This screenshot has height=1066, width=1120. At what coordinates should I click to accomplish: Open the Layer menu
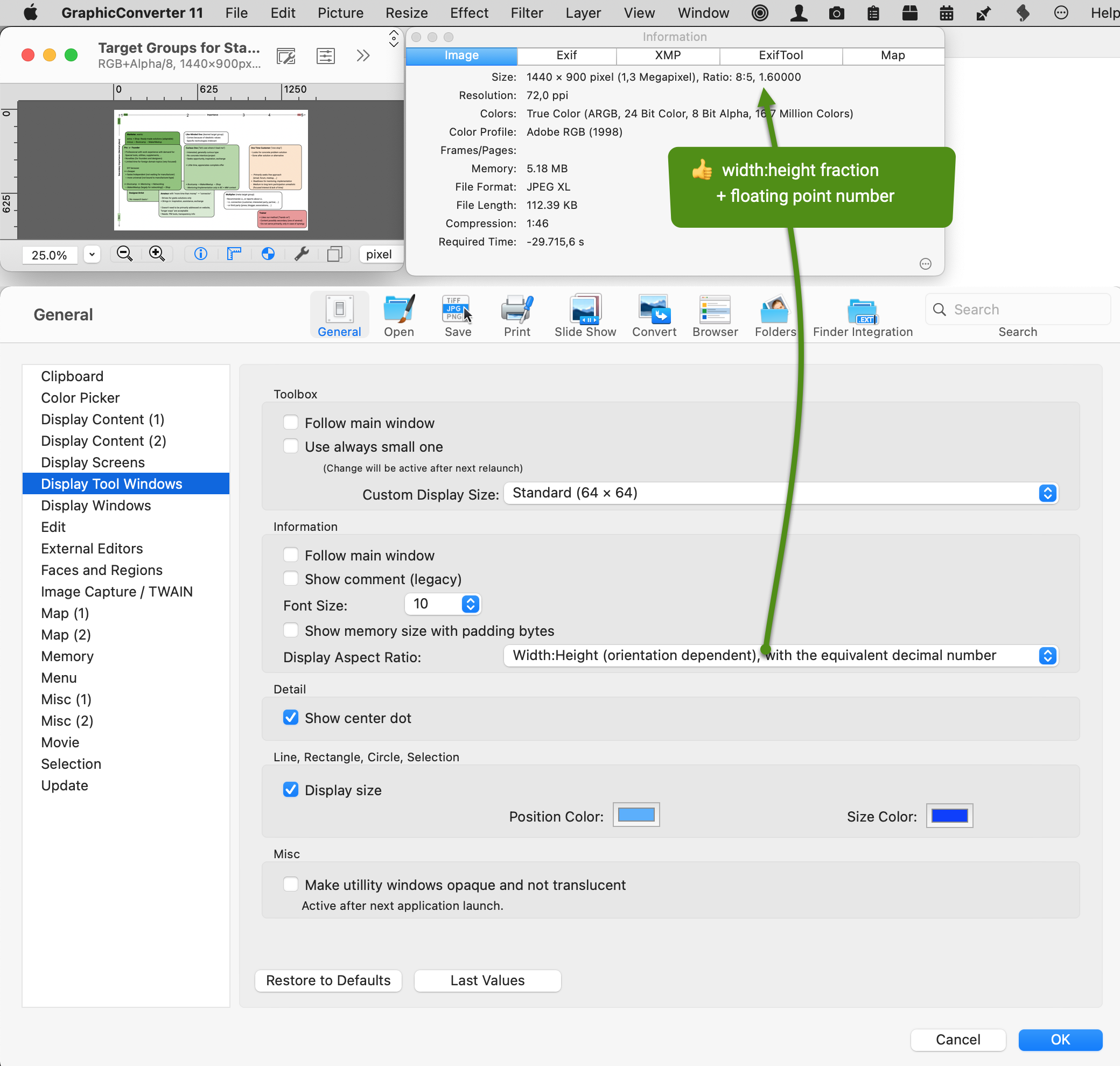tap(583, 12)
